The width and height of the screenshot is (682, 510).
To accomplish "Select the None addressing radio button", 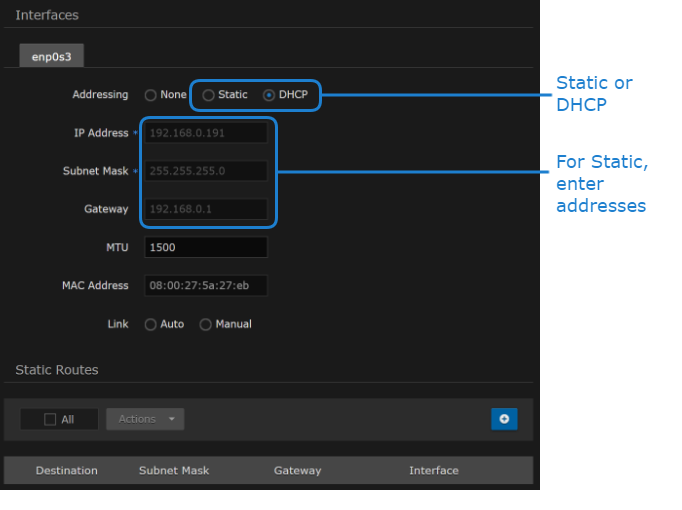I will (x=151, y=96).
